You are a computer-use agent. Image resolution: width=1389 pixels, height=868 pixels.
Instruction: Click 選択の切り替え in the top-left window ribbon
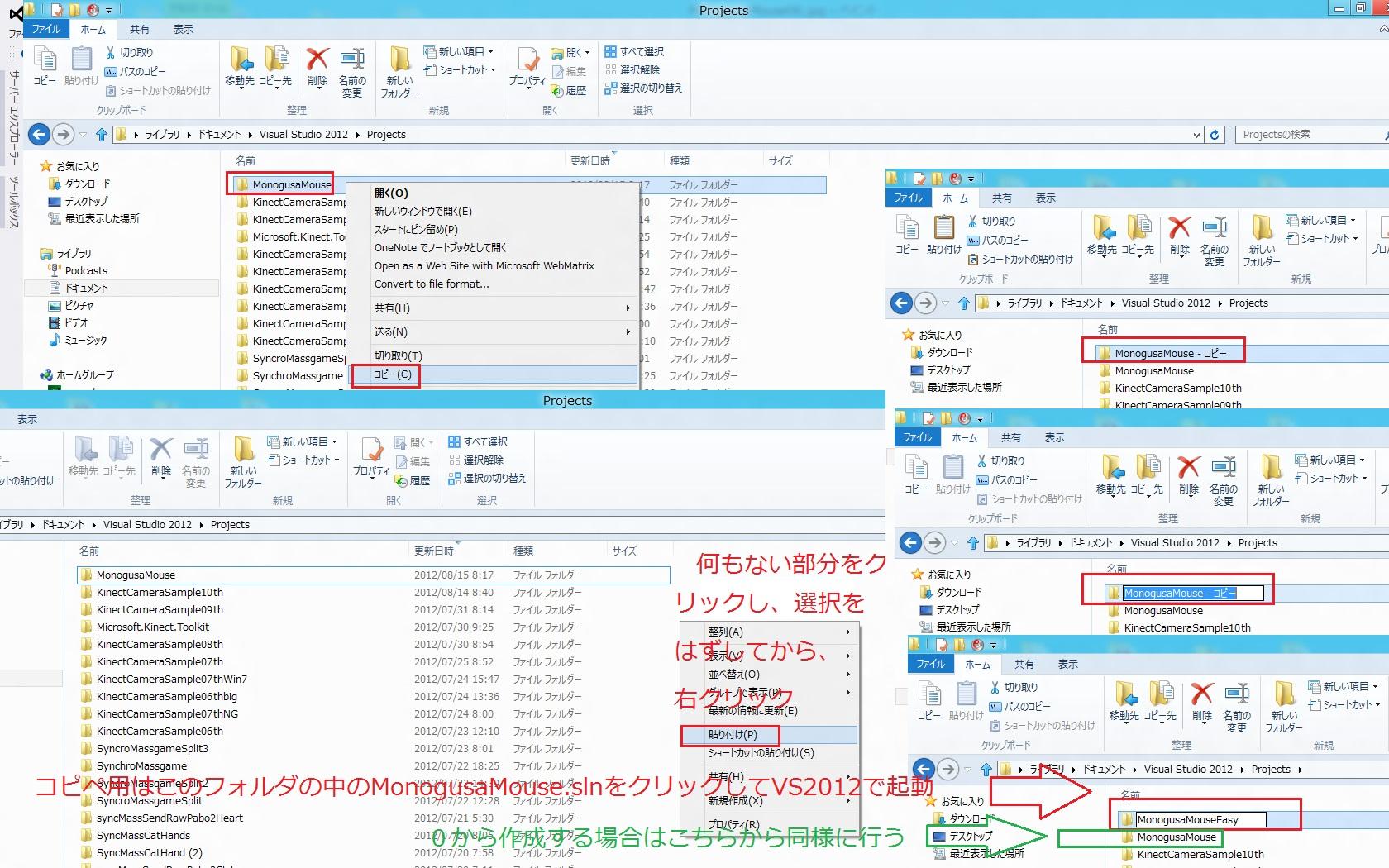pyautogui.click(x=643, y=88)
